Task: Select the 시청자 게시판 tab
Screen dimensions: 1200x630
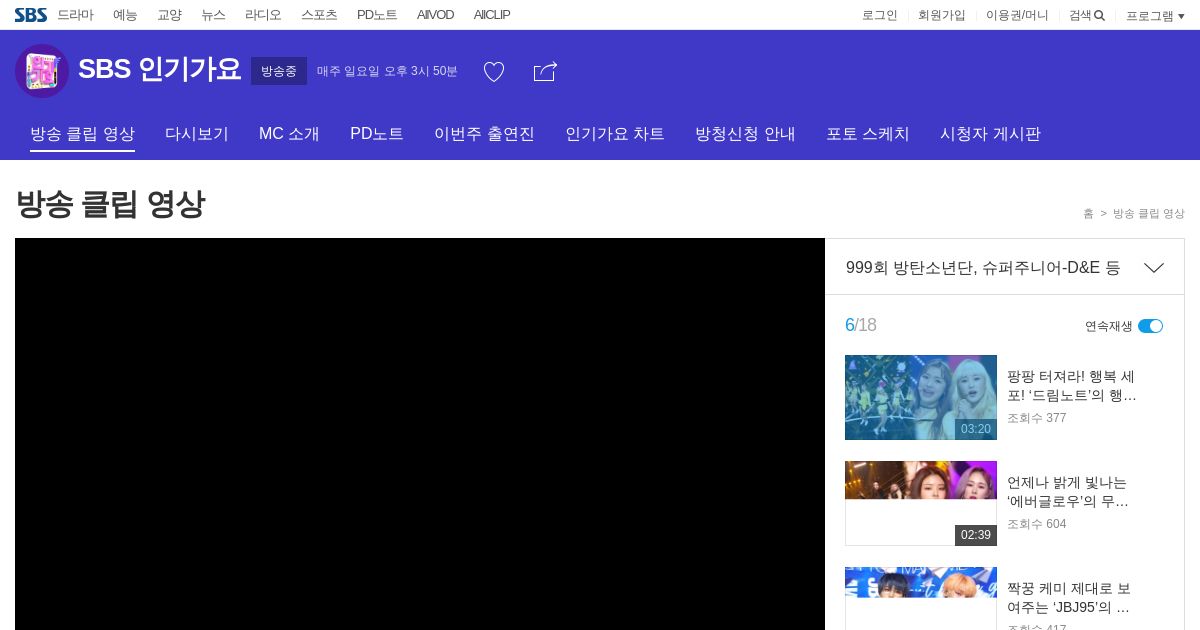Action: [990, 134]
